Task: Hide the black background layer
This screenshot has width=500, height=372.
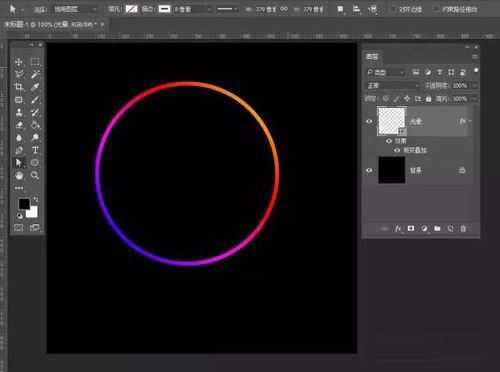Action: (369, 170)
